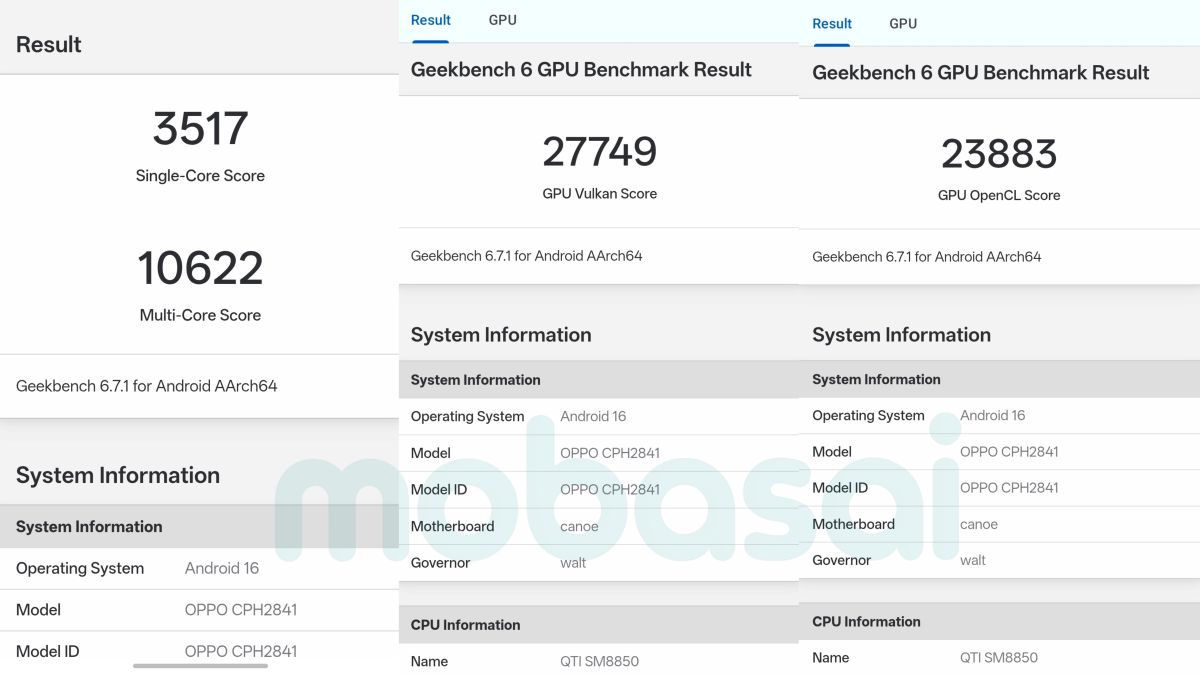
Task: Select Geekbench 6.7.1 version text in CPU panel
Action: [x=146, y=386]
